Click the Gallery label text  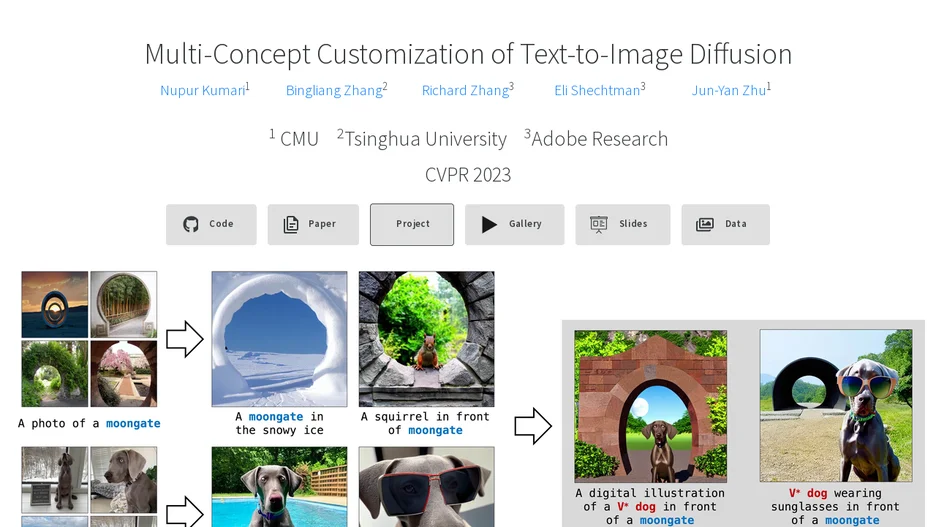[x=525, y=224]
